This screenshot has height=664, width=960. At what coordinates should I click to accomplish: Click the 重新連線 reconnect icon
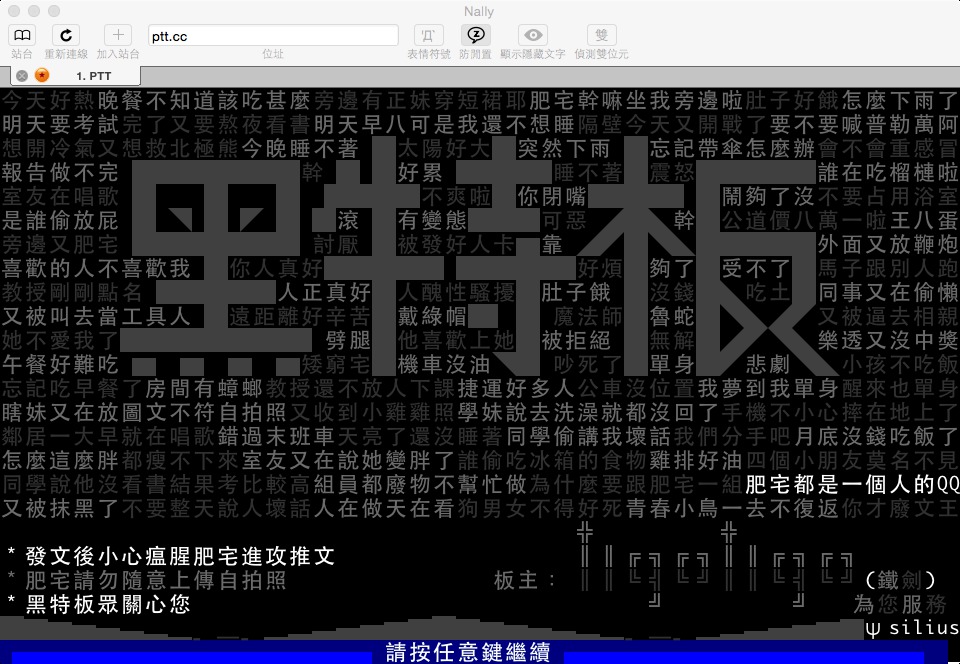click(66, 35)
